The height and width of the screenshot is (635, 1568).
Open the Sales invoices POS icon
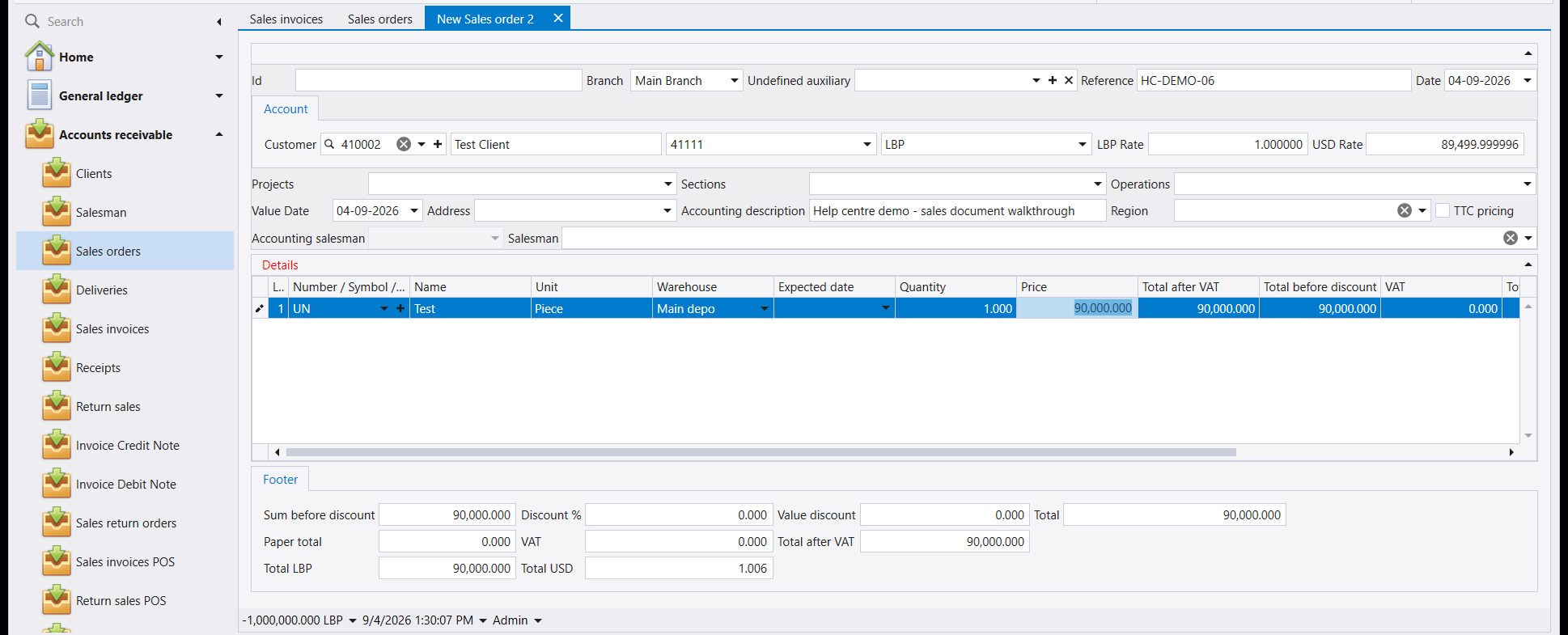tap(57, 561)
